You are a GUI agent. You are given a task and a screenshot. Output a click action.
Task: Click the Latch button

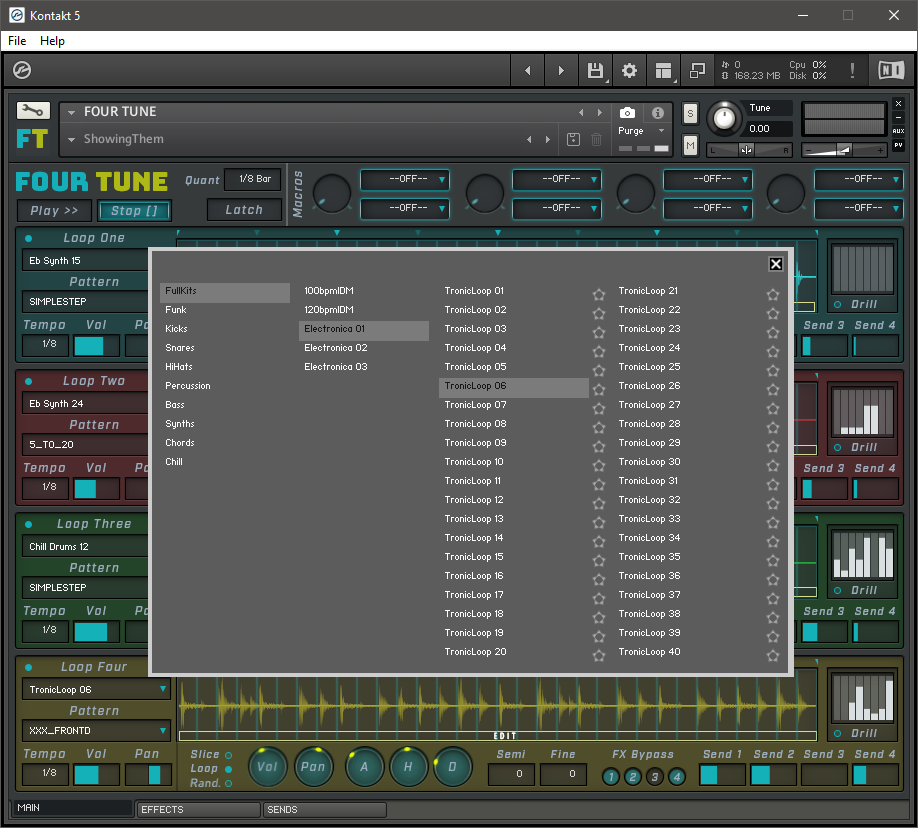tap(244, 210)
